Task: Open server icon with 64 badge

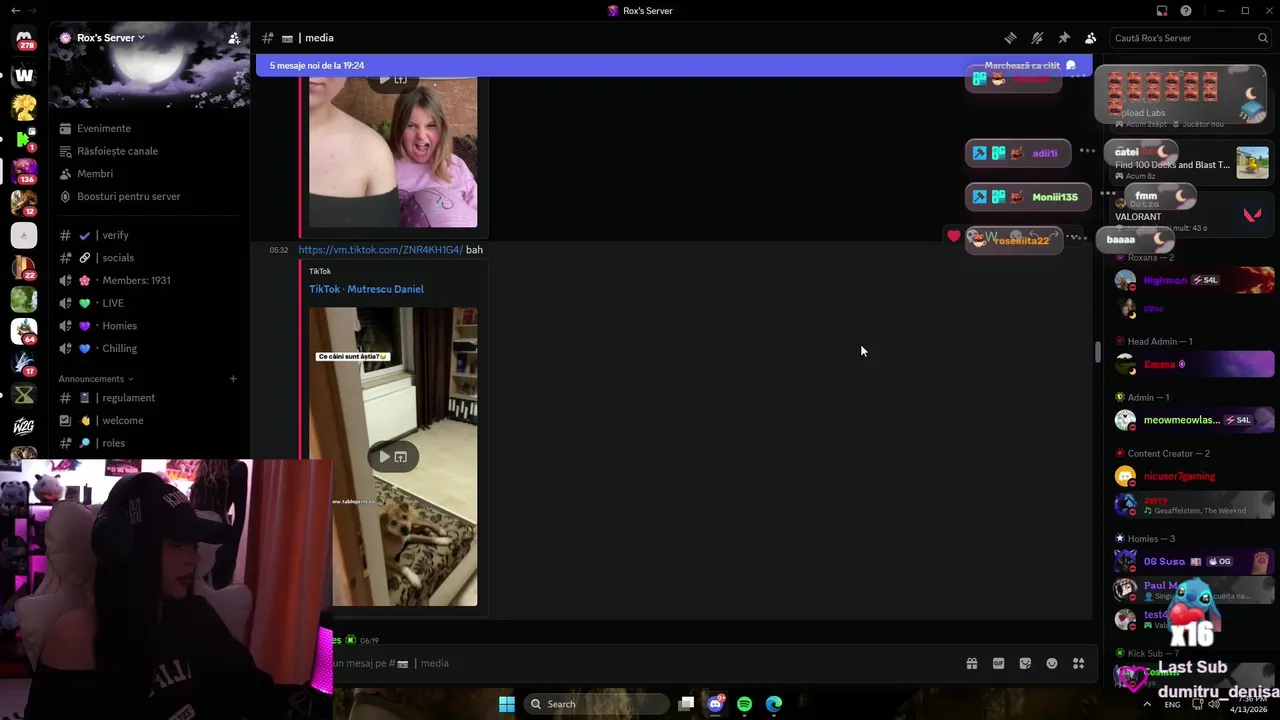Action: click(24, 331)
